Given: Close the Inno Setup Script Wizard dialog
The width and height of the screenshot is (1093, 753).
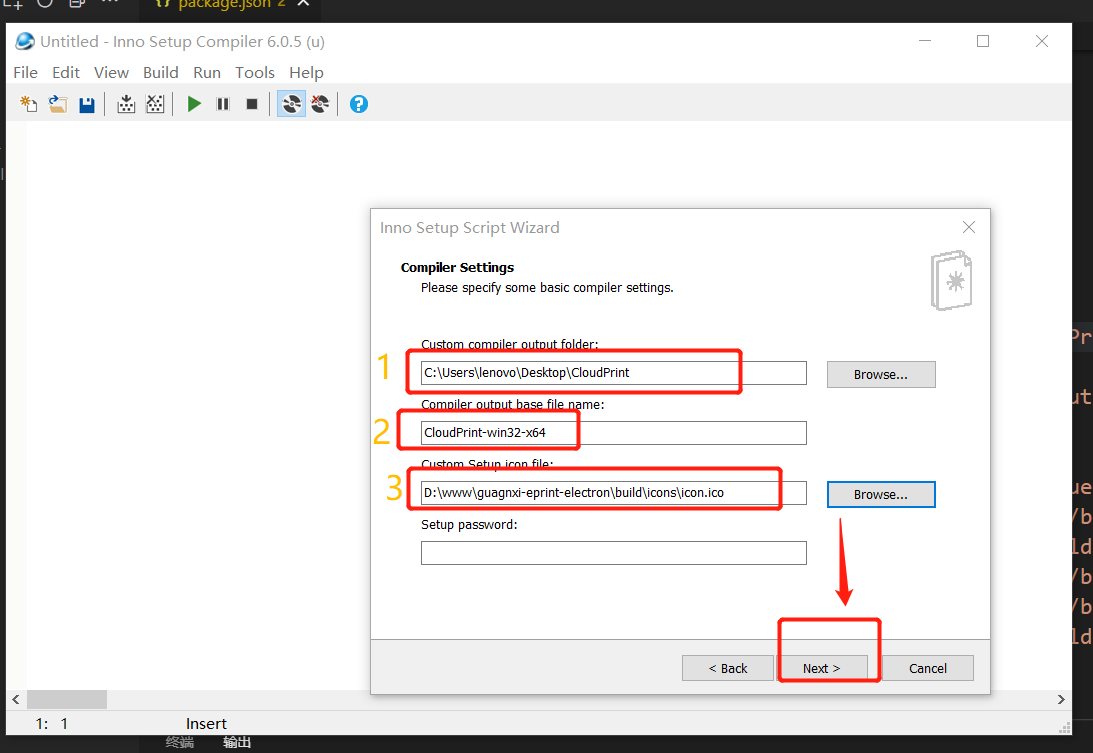Looking at the screenshot, I should (968, 227).
